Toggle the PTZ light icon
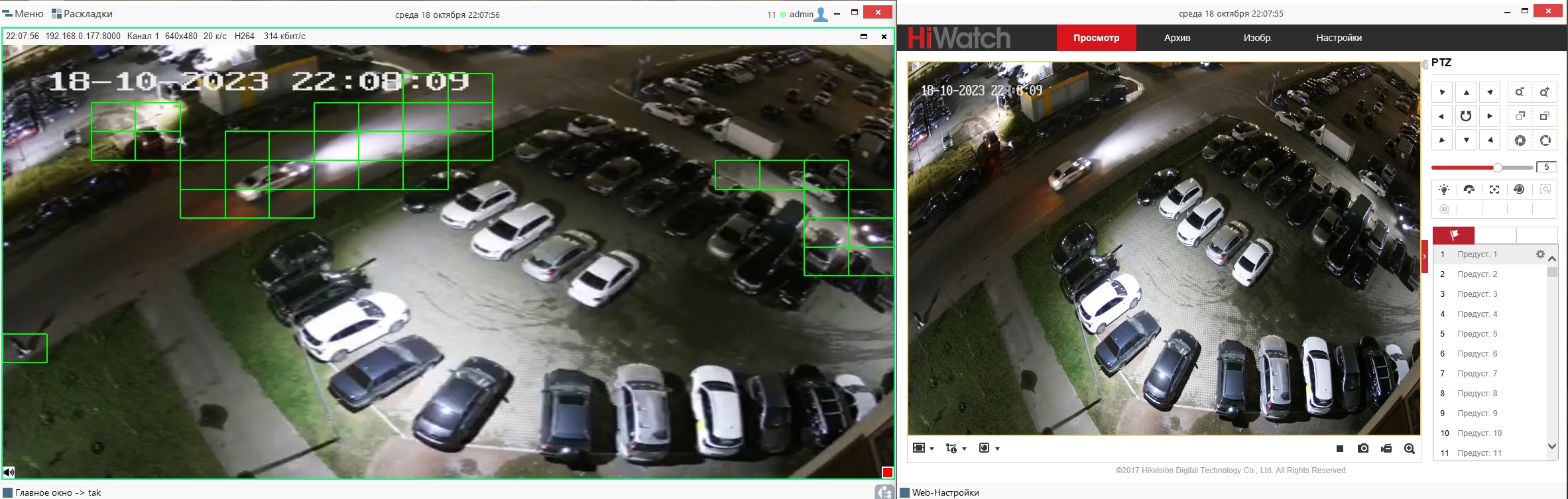 click(1444, 190)
